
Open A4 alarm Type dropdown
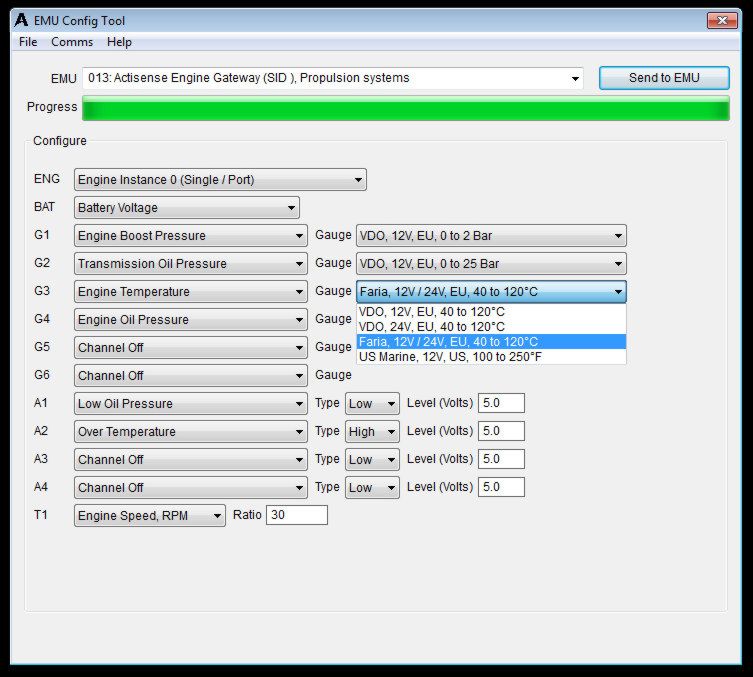(372, 488)
